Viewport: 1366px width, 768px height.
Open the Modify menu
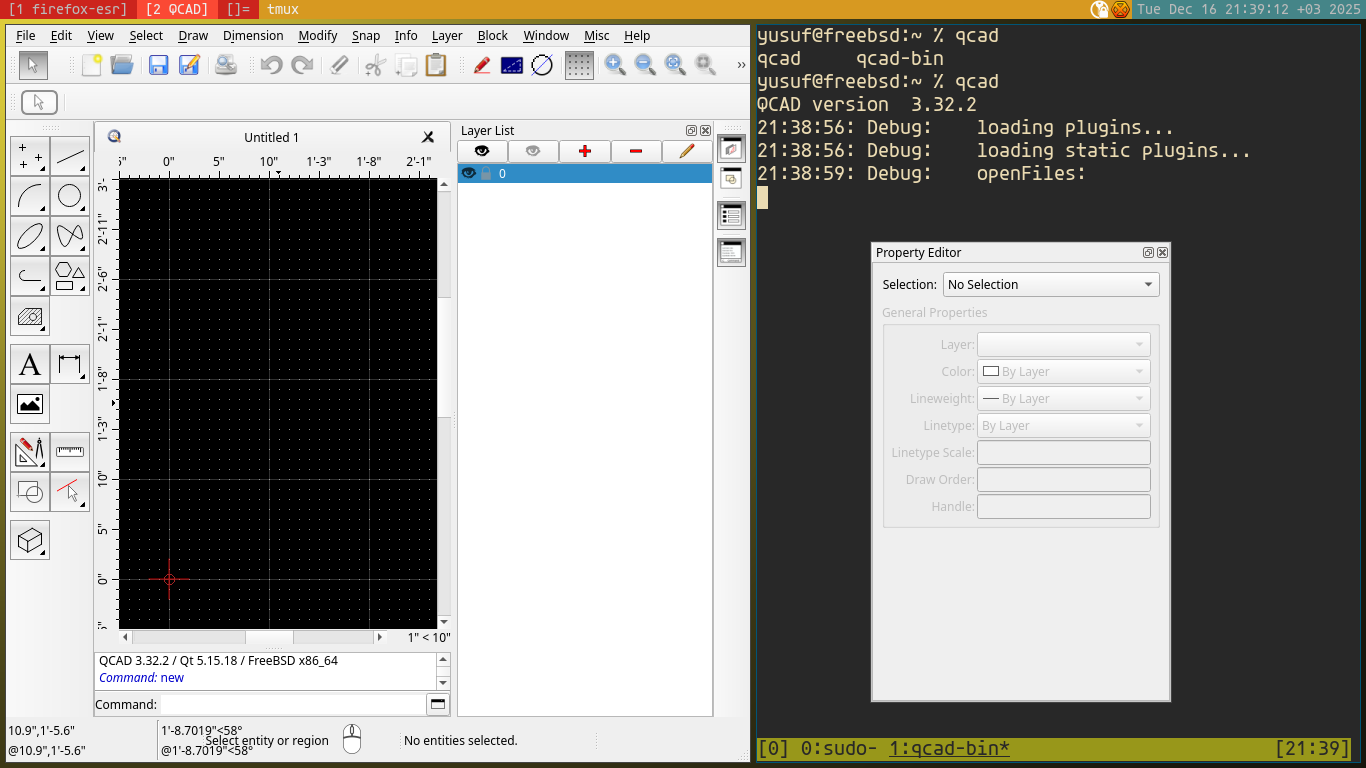tap(318, 35)
